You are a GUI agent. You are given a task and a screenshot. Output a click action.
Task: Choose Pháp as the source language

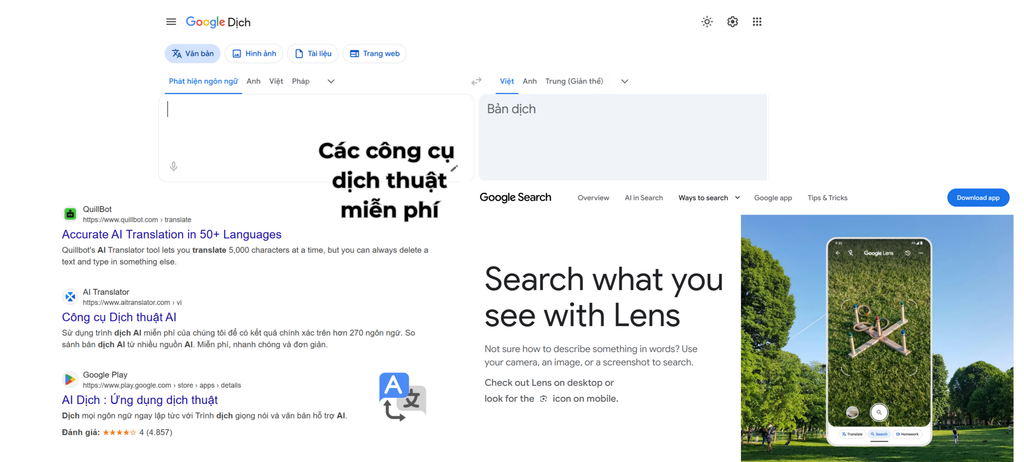pyautogui.click(x=301, y=81)
